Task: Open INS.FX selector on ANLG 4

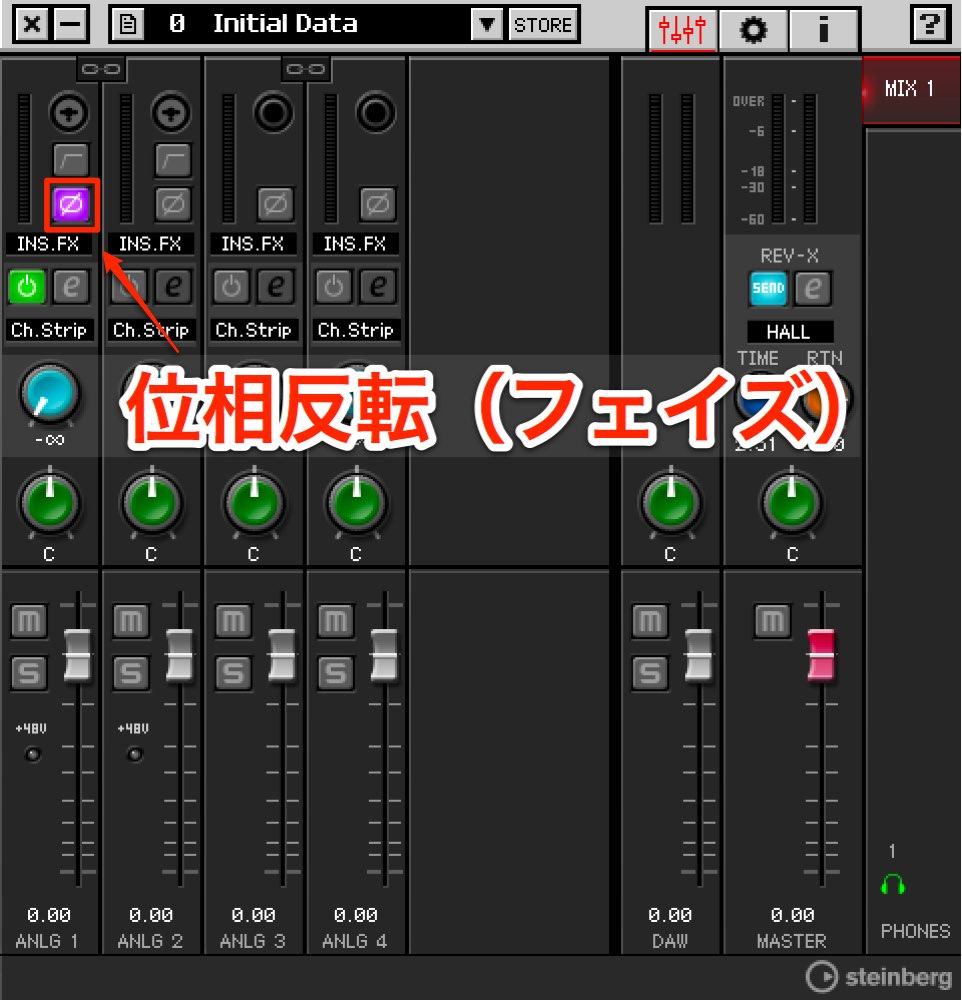Action: click(x=355, y=244)
